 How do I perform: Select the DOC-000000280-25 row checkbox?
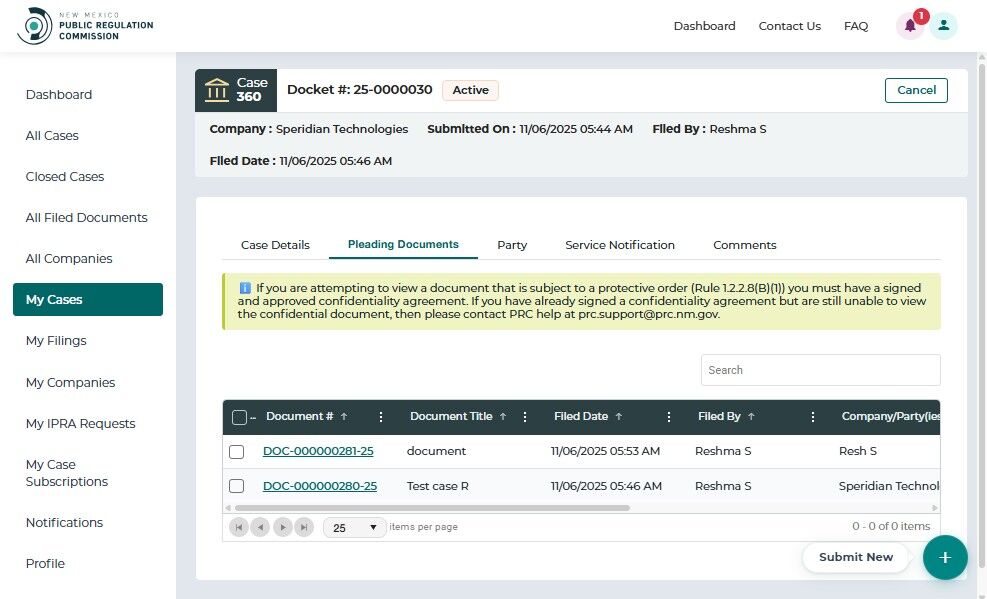pyautogui.click(x=237, y=486)
